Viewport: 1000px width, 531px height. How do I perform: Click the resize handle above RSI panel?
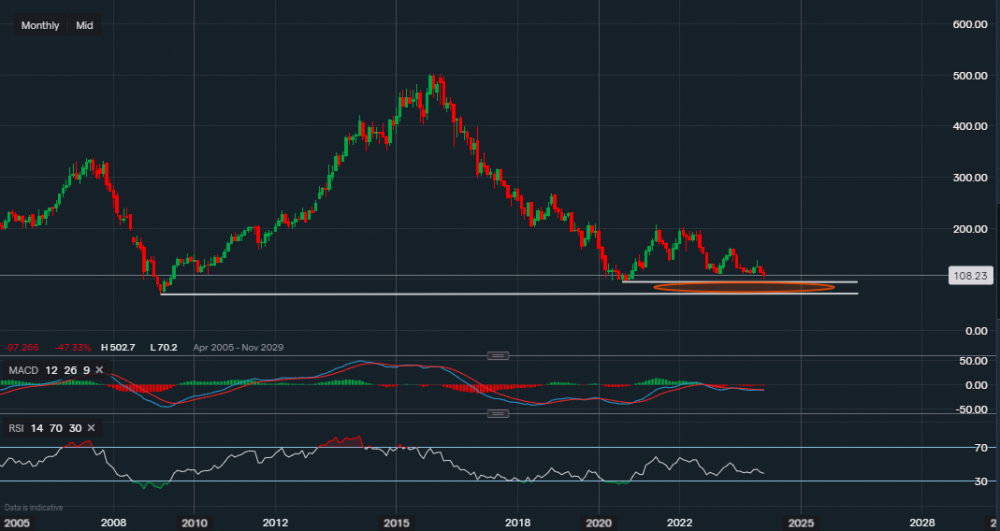tap(497, 413)
